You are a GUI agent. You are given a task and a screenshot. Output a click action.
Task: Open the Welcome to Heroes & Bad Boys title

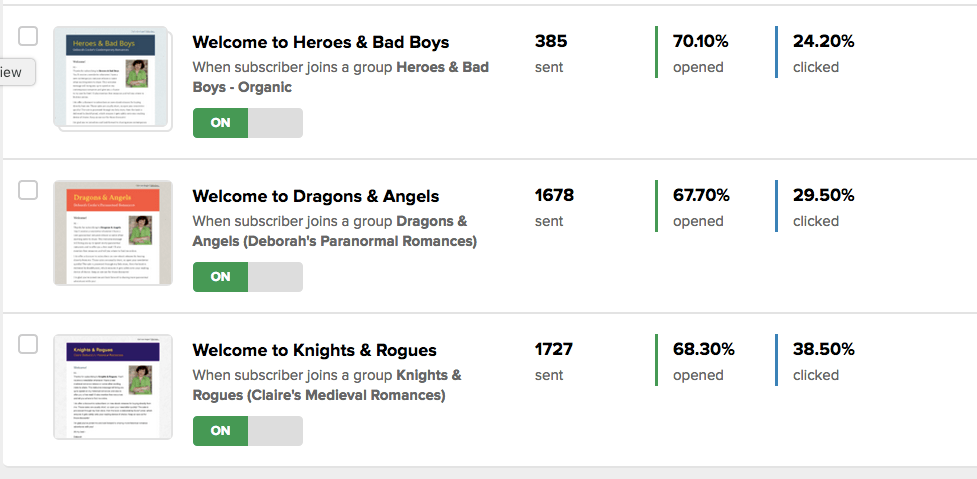(x=320, y=42)
